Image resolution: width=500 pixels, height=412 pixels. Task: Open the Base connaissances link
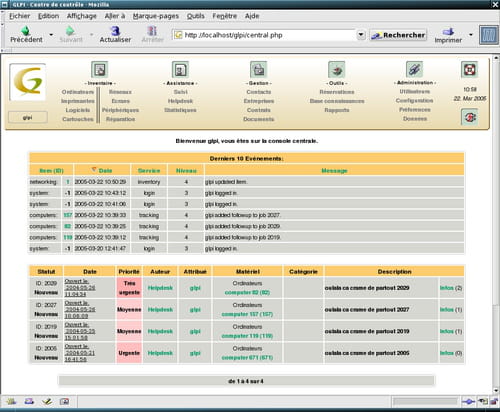tap(337, 101)
